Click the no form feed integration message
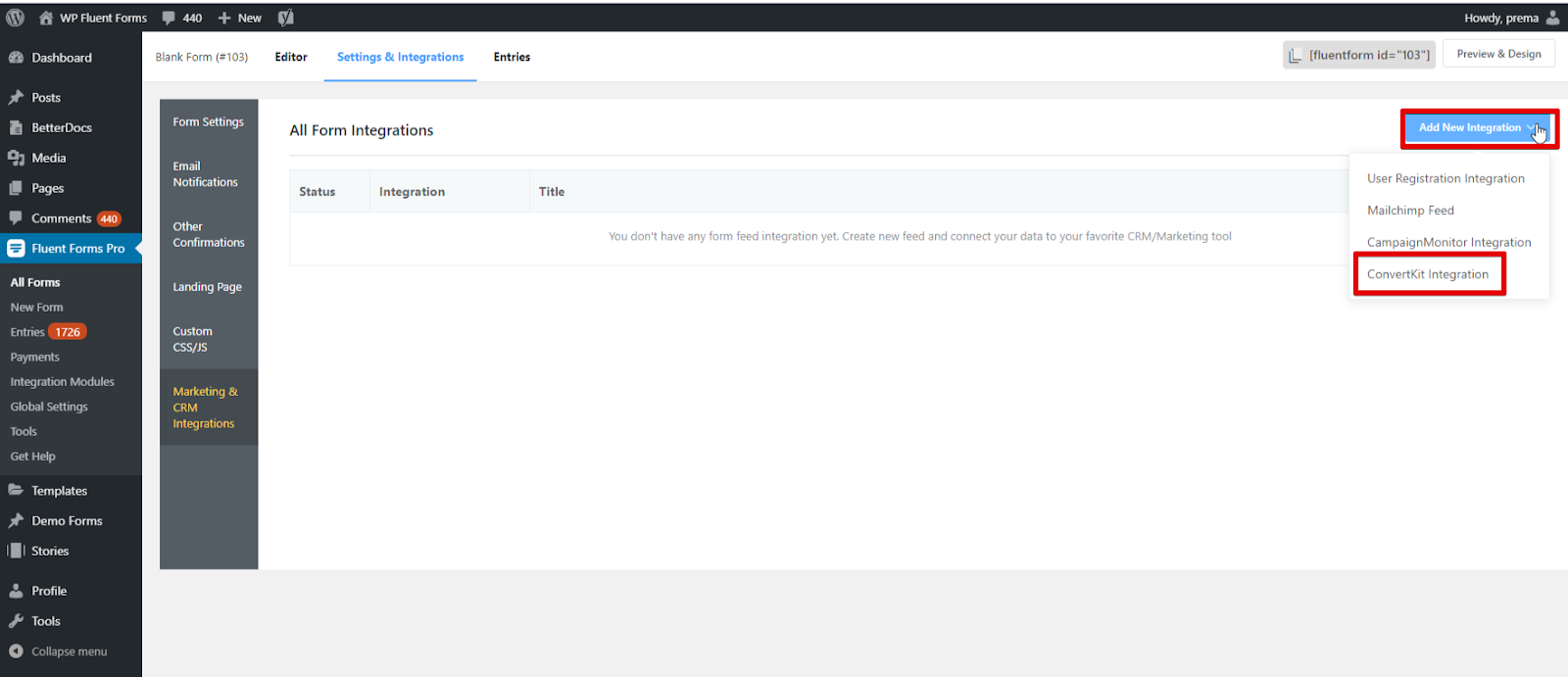This screenshot has width=1568, height=677. [919, 236]
